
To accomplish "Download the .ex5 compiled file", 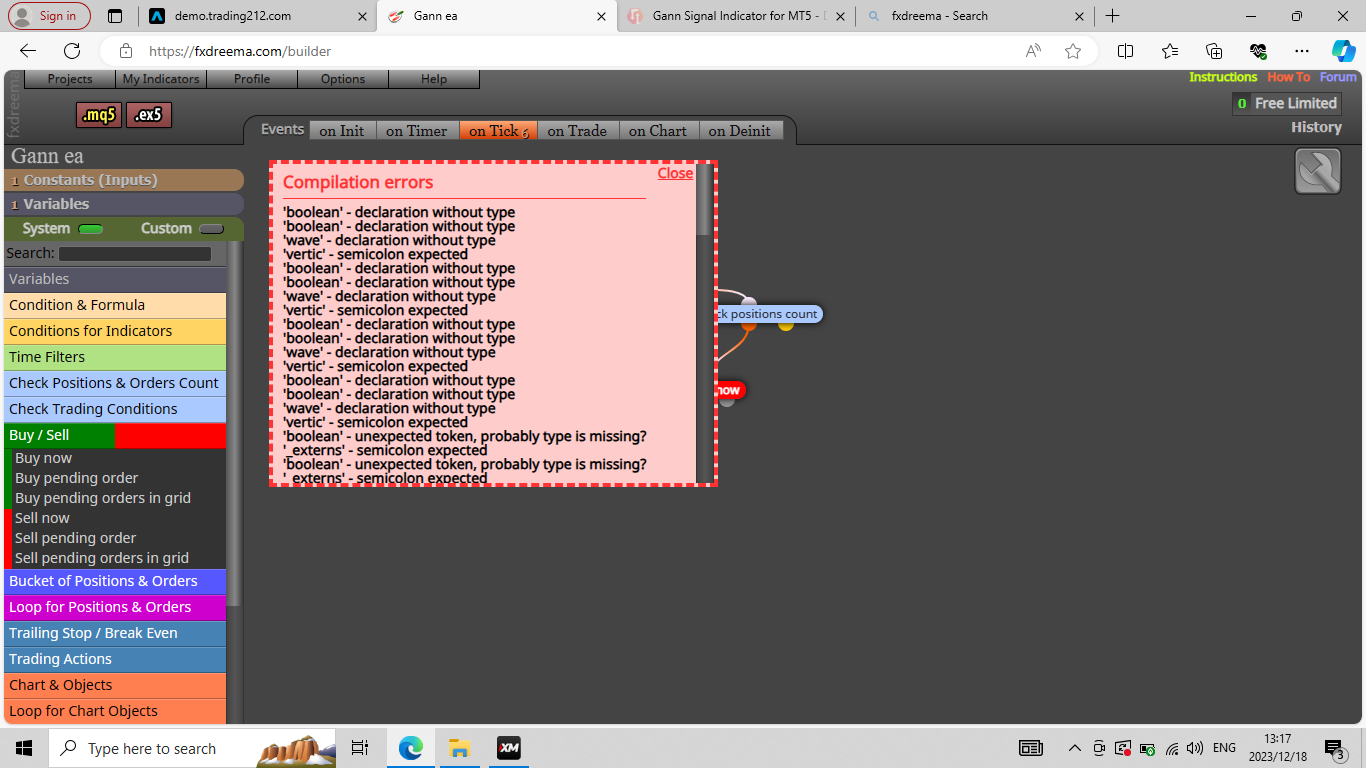I will tap(149, 116).
